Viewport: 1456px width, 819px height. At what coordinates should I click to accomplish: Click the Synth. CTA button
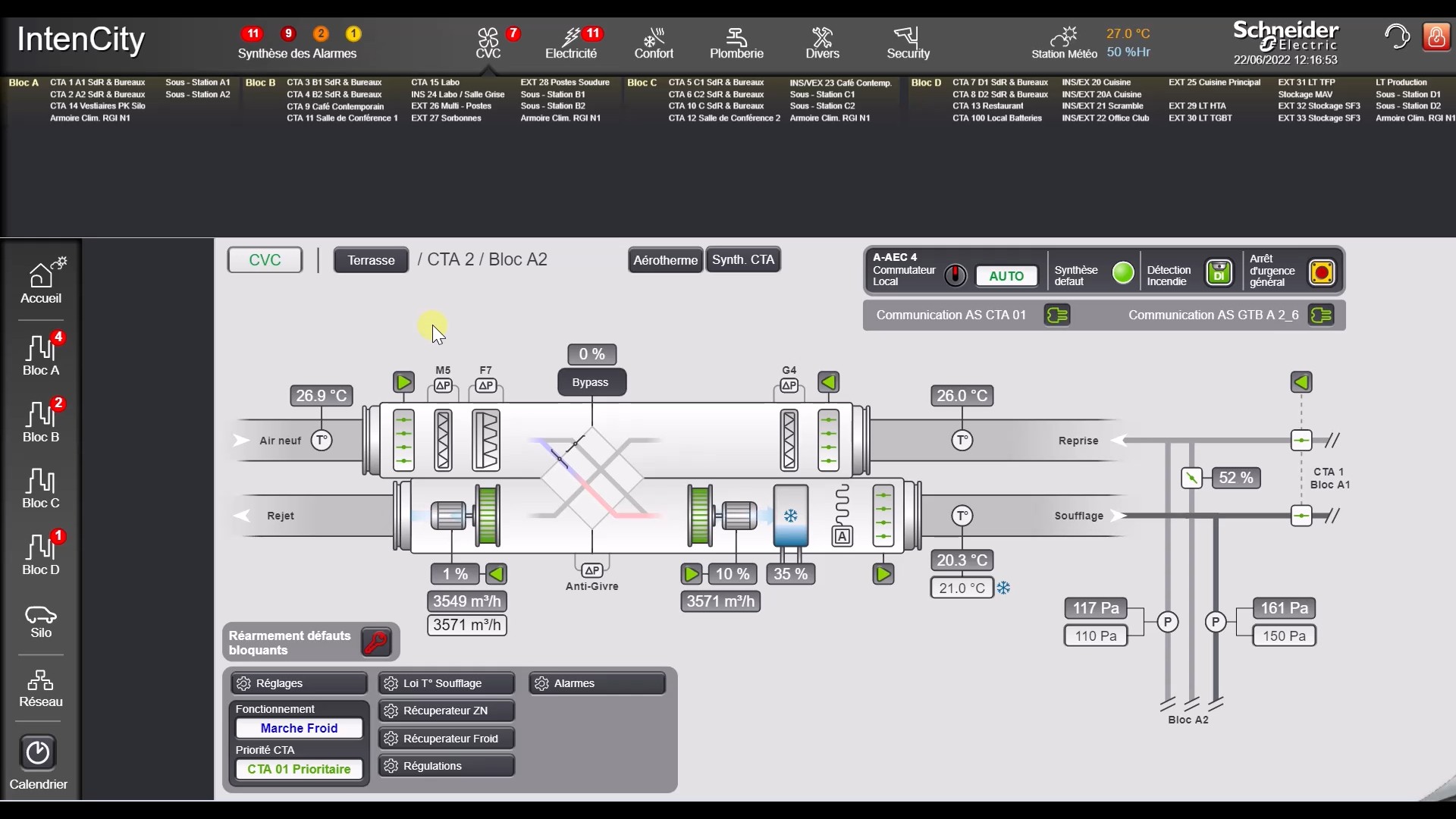pyautogui.click(x=742, y=260)
